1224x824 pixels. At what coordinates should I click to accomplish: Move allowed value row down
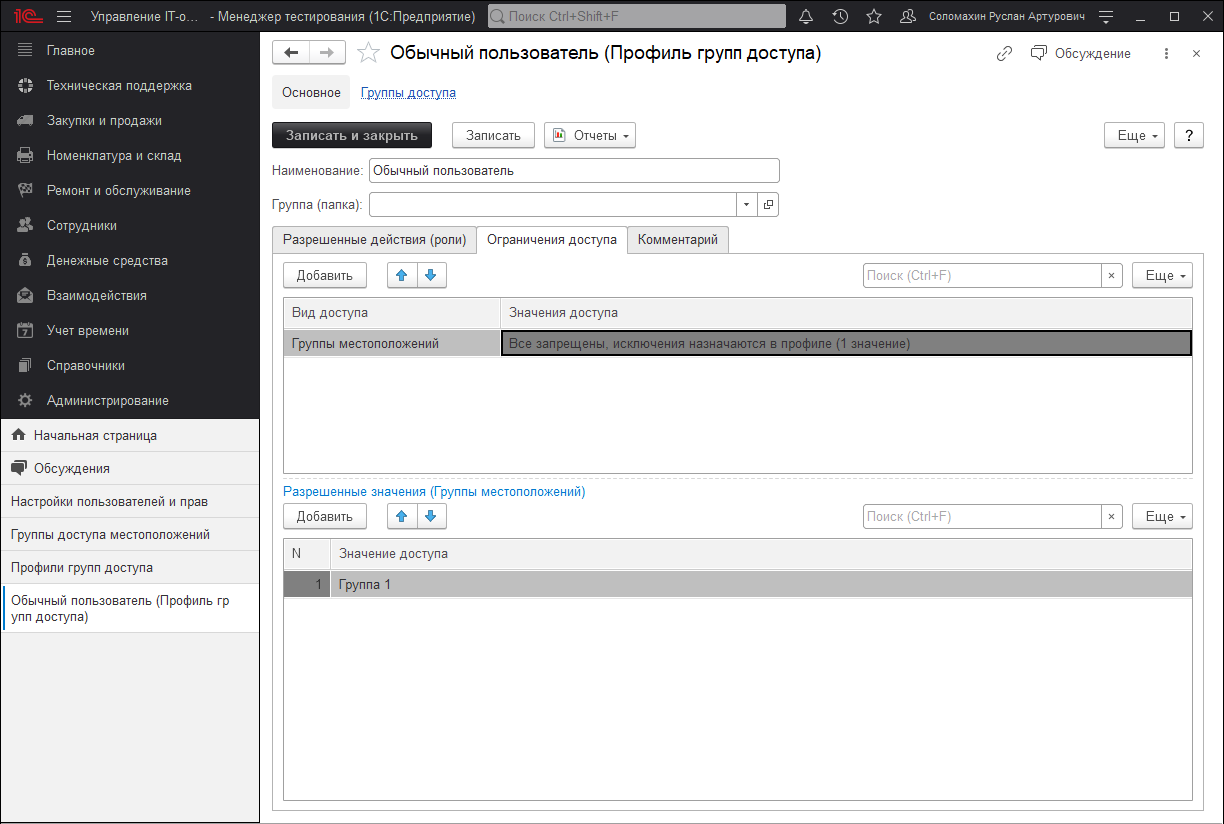pyautogui.click(x=431, y=516)
